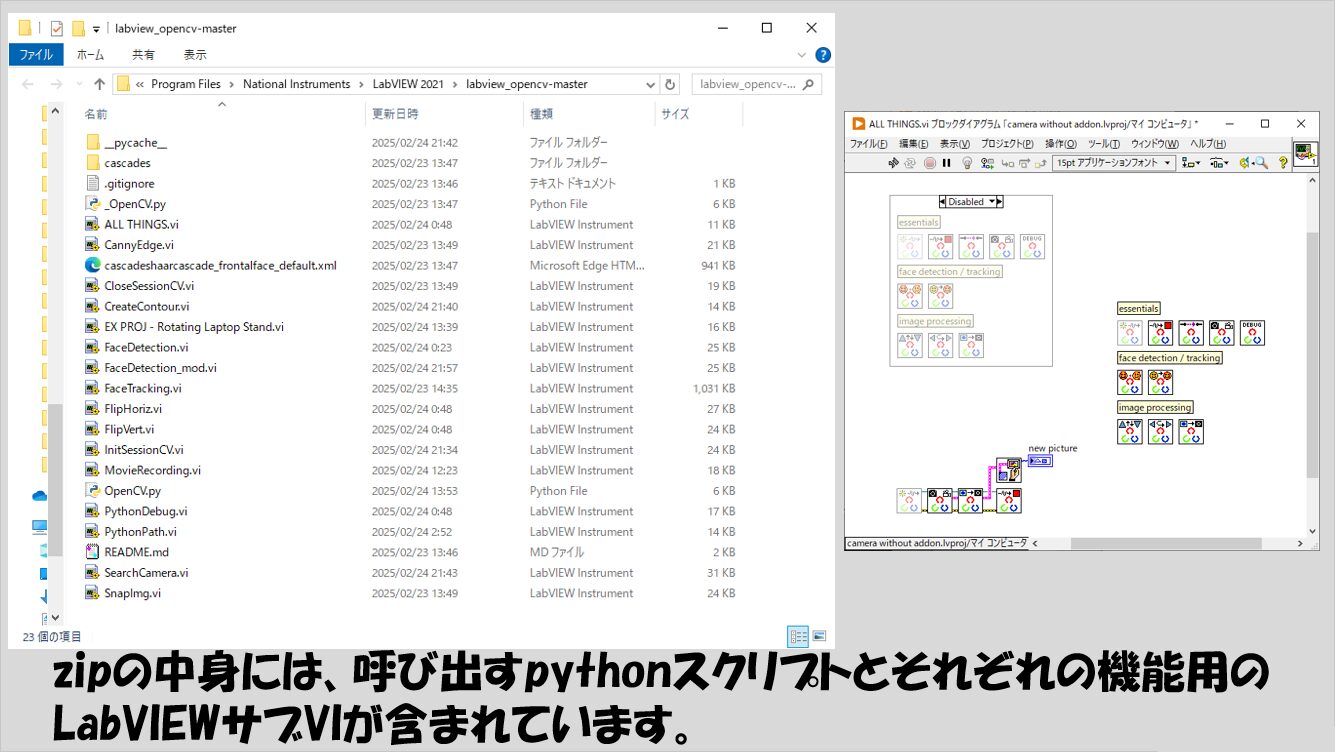
Task: Select first enabled face detection subVI
Action: pos(1129,382)
